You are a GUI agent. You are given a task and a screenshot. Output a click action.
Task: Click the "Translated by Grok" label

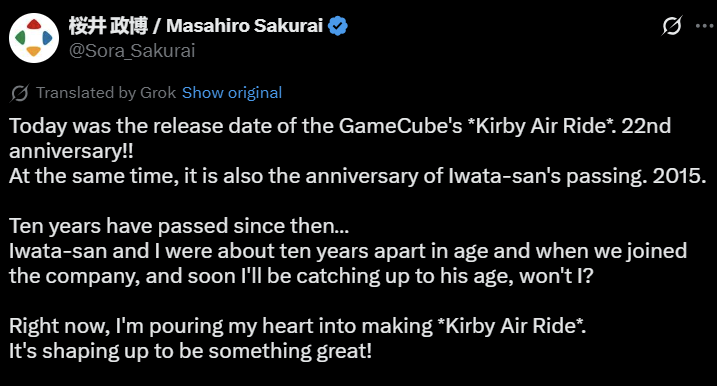click(106, 93)
